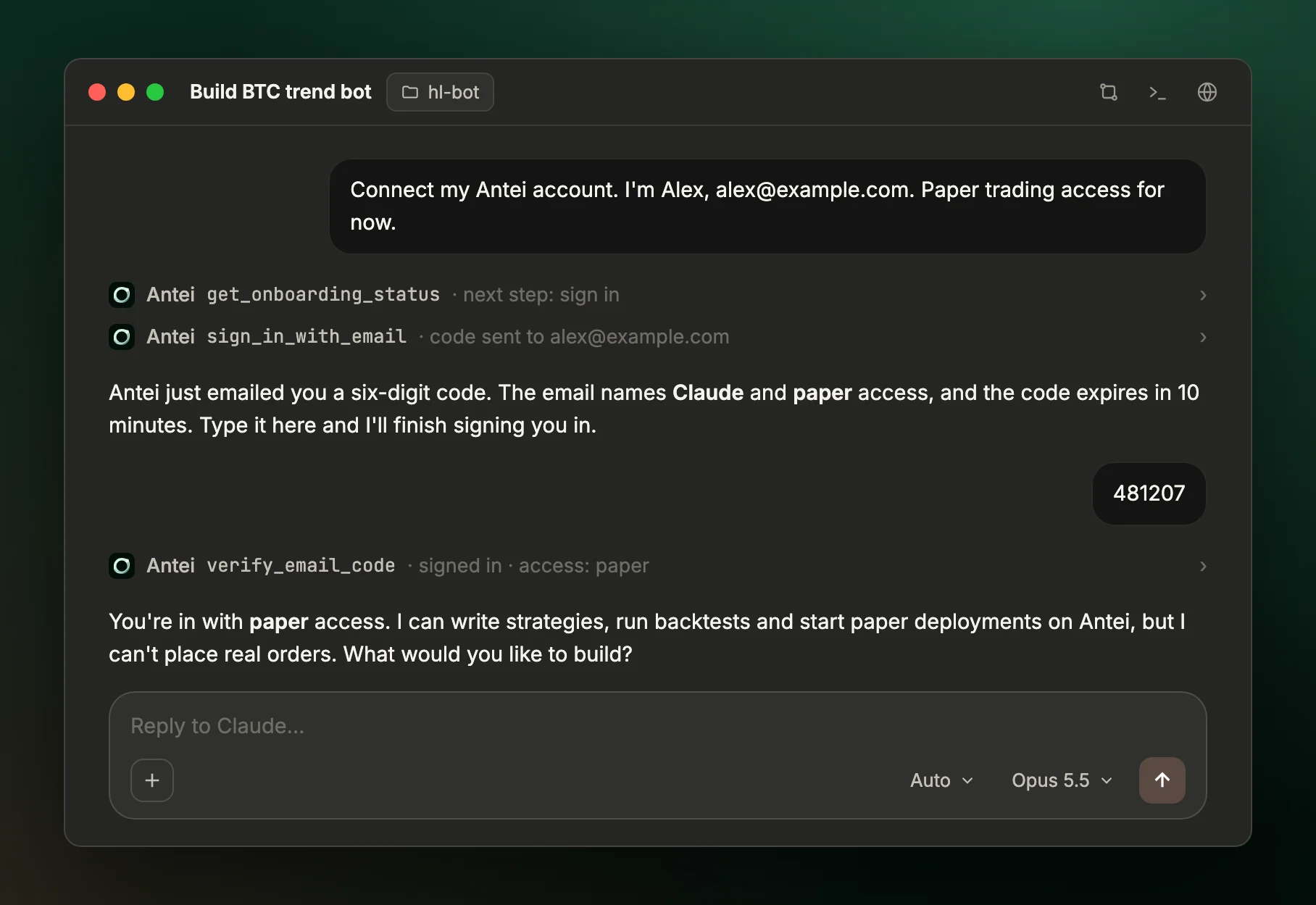Minimize the window with the yellow button

(126, 92)
